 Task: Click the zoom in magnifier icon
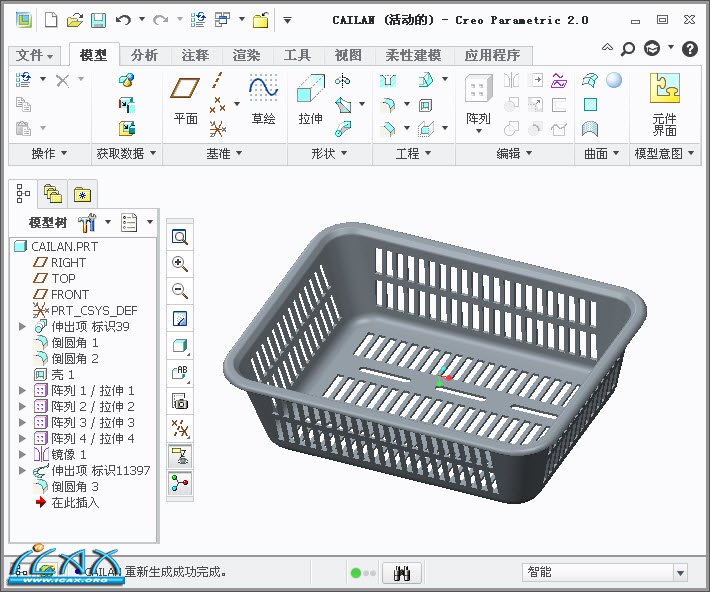pyautogui.click(x=180, y=264)
